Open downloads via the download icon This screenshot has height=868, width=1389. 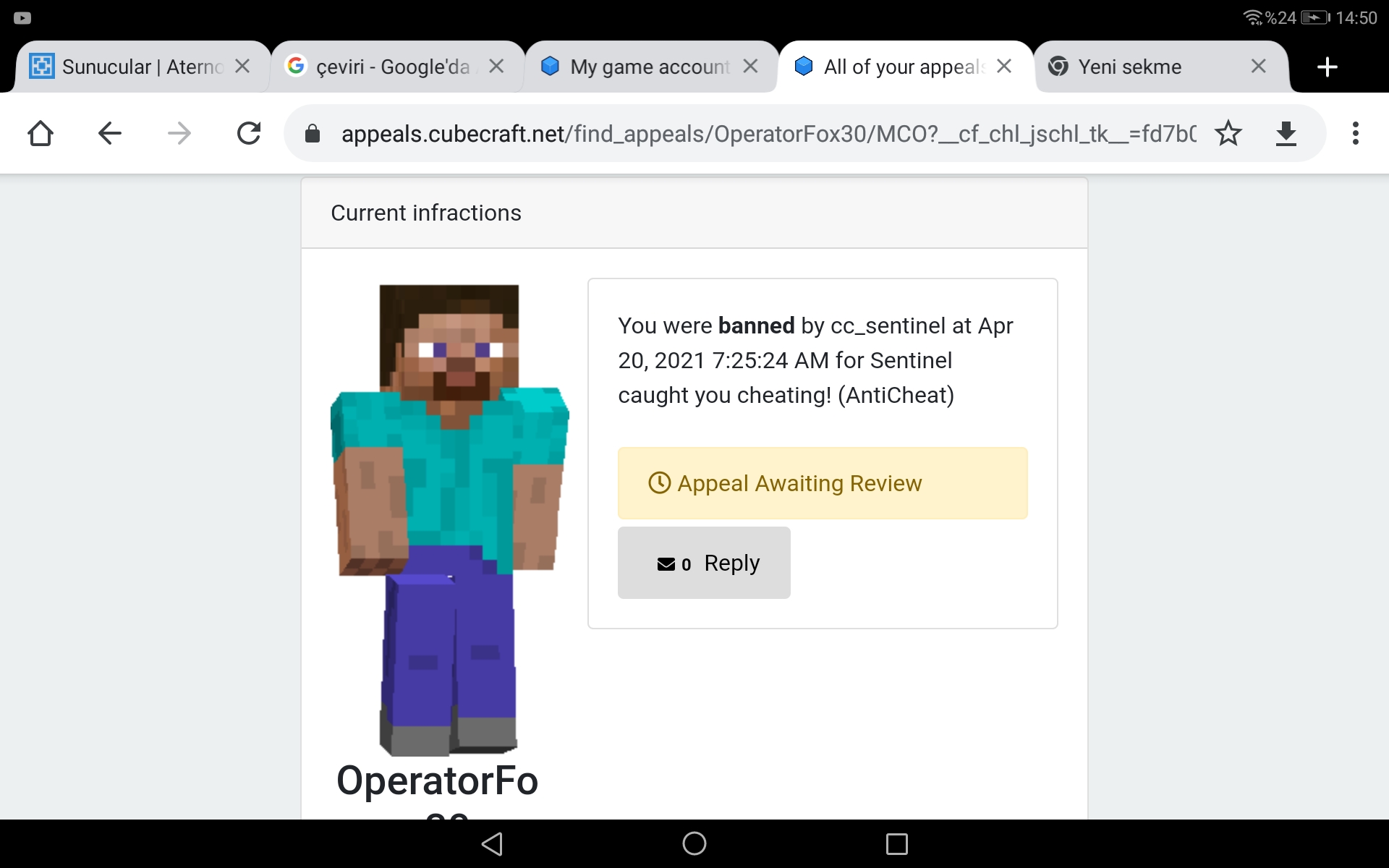pos(1286,133)
